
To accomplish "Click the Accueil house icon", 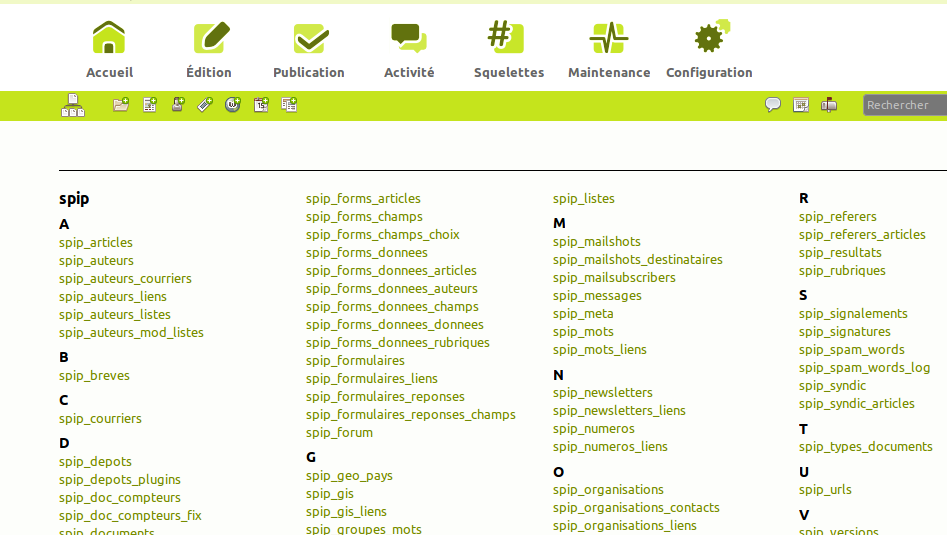I will pos(109,37).
